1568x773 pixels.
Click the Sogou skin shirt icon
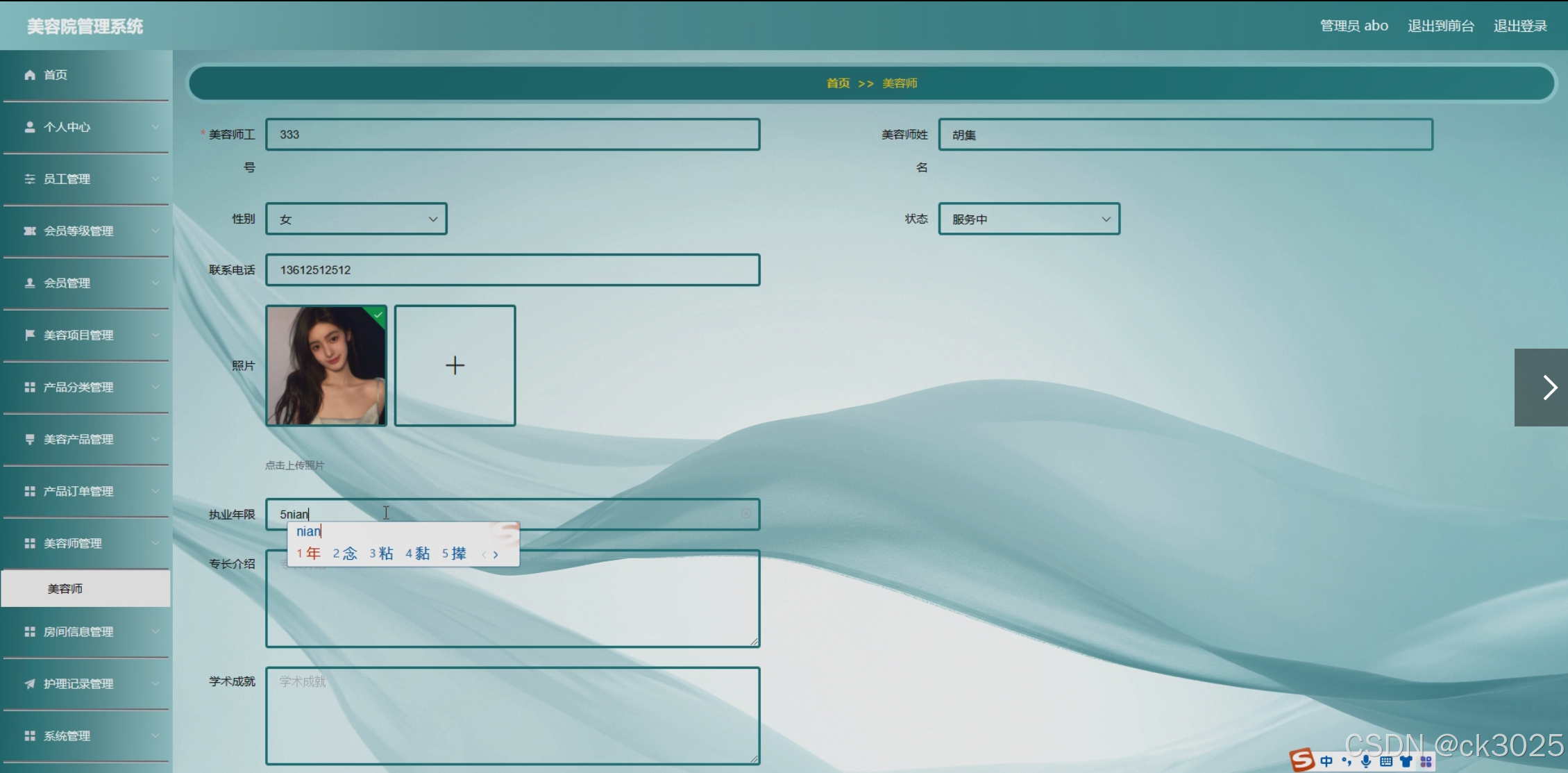(1406, 761)
